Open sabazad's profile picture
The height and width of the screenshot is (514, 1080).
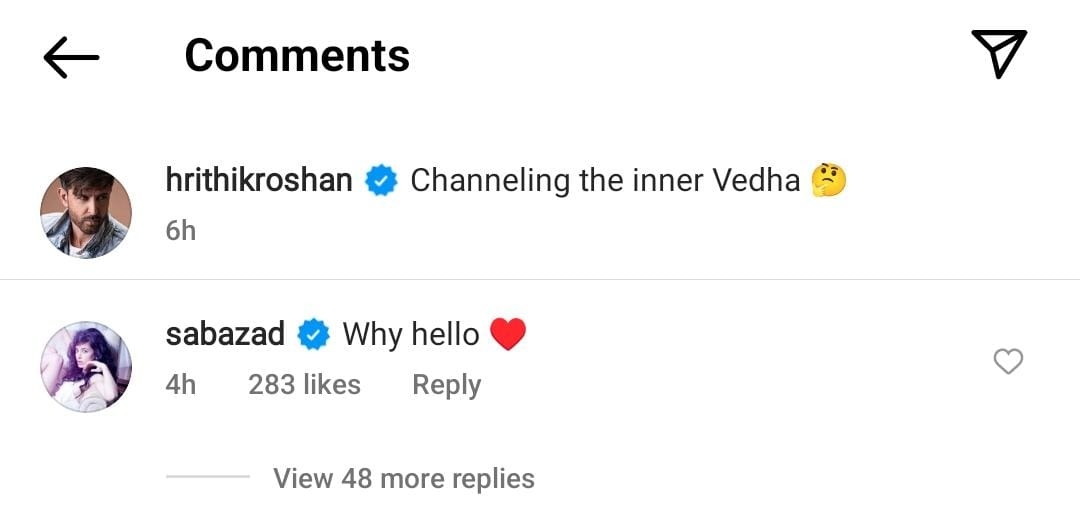pos(86,366)
